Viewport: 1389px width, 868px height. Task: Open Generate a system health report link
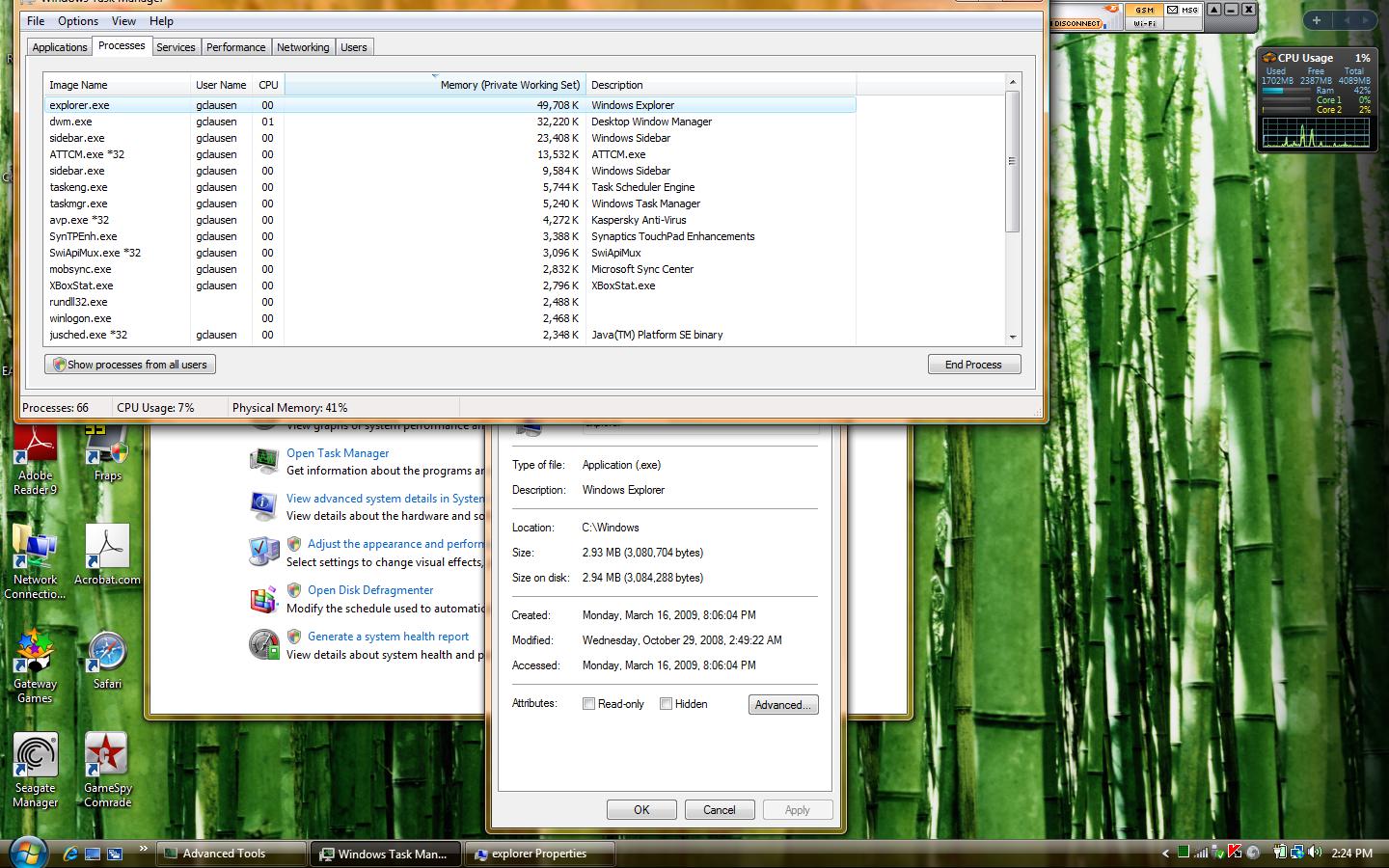[x=388, y=637]
